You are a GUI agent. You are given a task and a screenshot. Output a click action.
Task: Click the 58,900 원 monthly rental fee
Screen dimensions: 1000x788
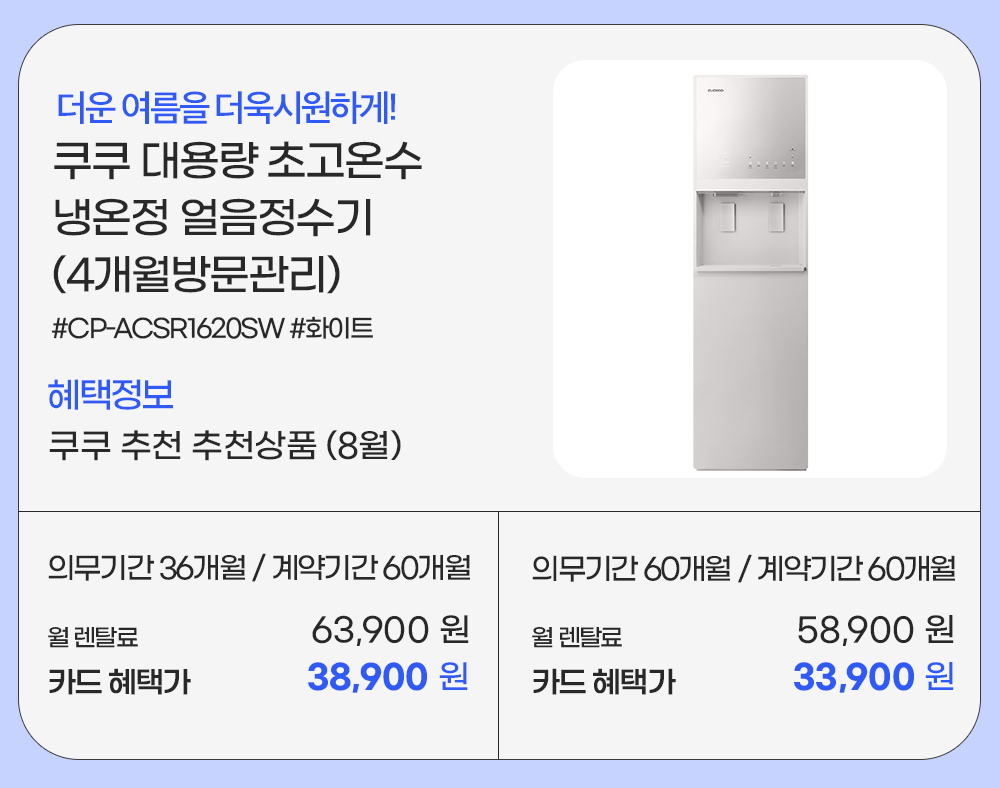pos(875,631)
